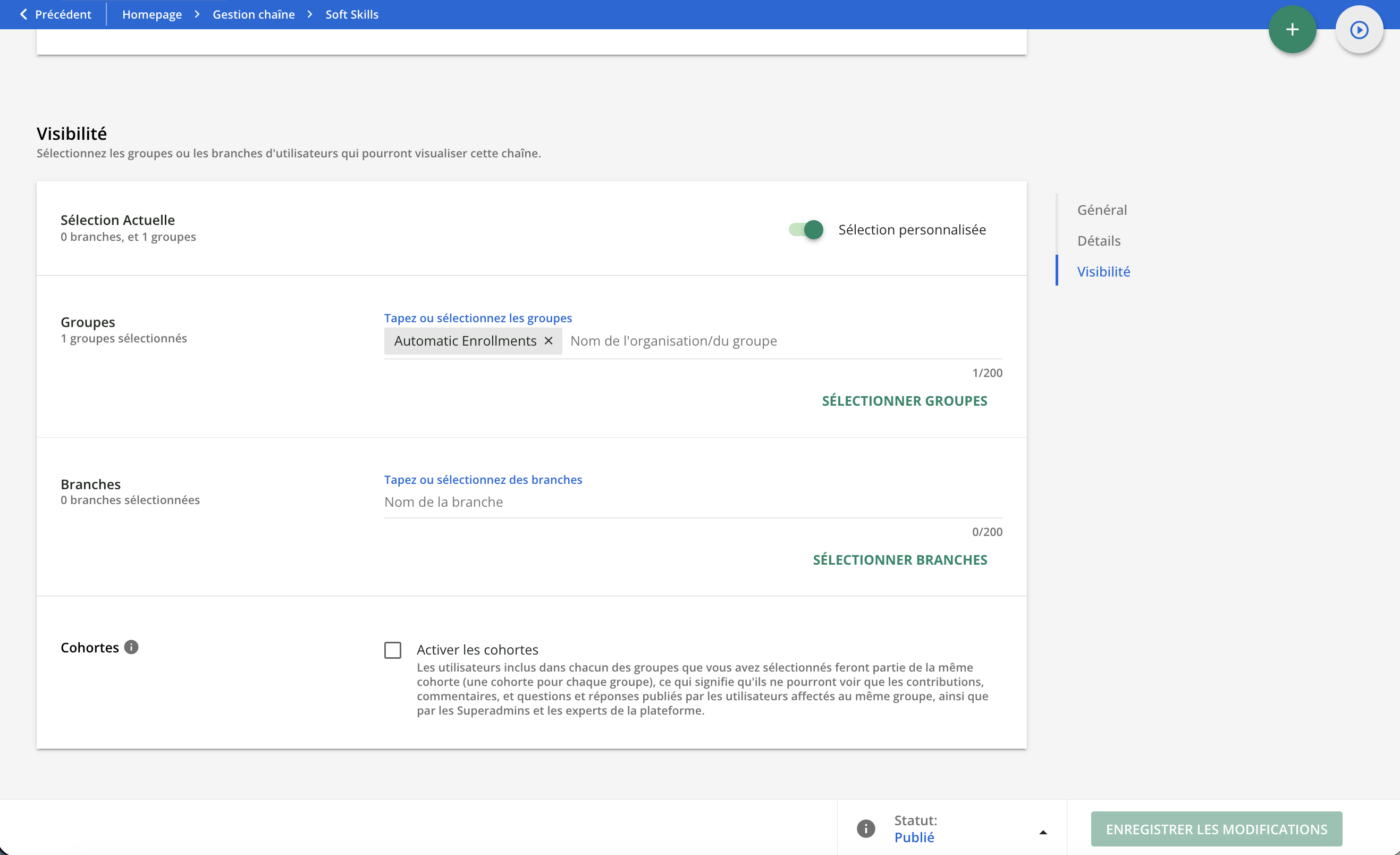
Task: Click the green plus add button
Action: (1292, 30)
